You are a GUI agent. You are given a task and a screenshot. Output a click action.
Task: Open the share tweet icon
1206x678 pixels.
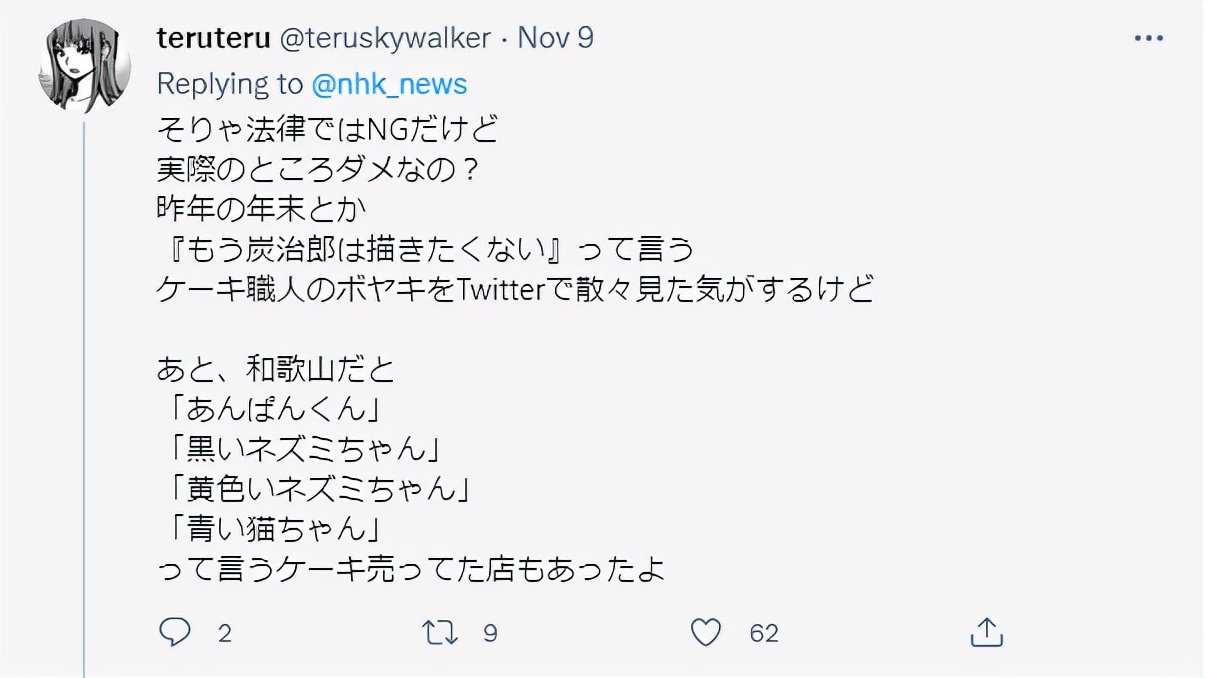tap(986, 632)
